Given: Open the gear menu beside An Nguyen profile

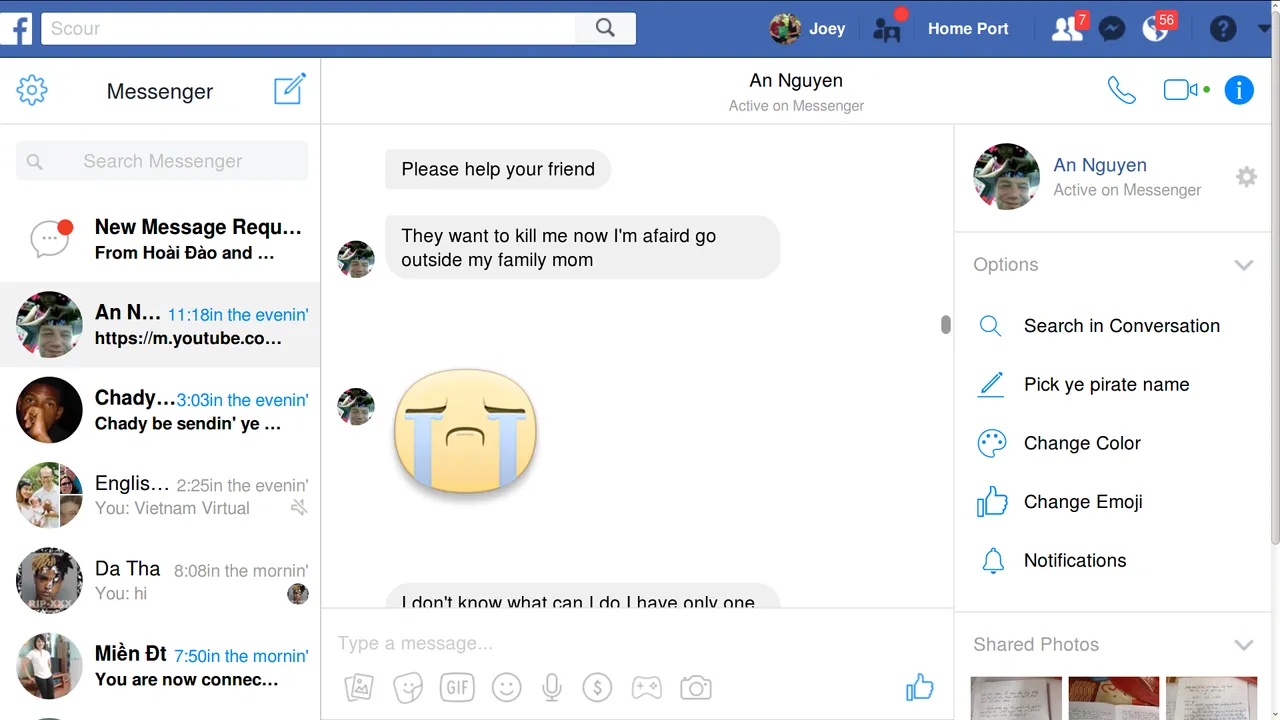Looking at the screenshot, I should click(x=1246, y=177).
